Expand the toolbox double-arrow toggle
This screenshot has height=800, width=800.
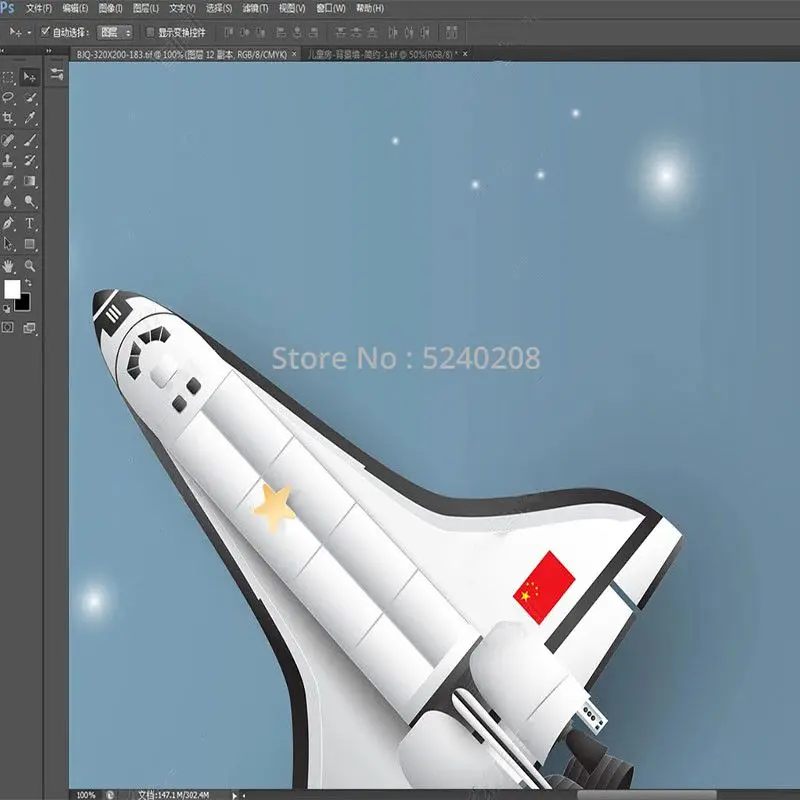49,51
